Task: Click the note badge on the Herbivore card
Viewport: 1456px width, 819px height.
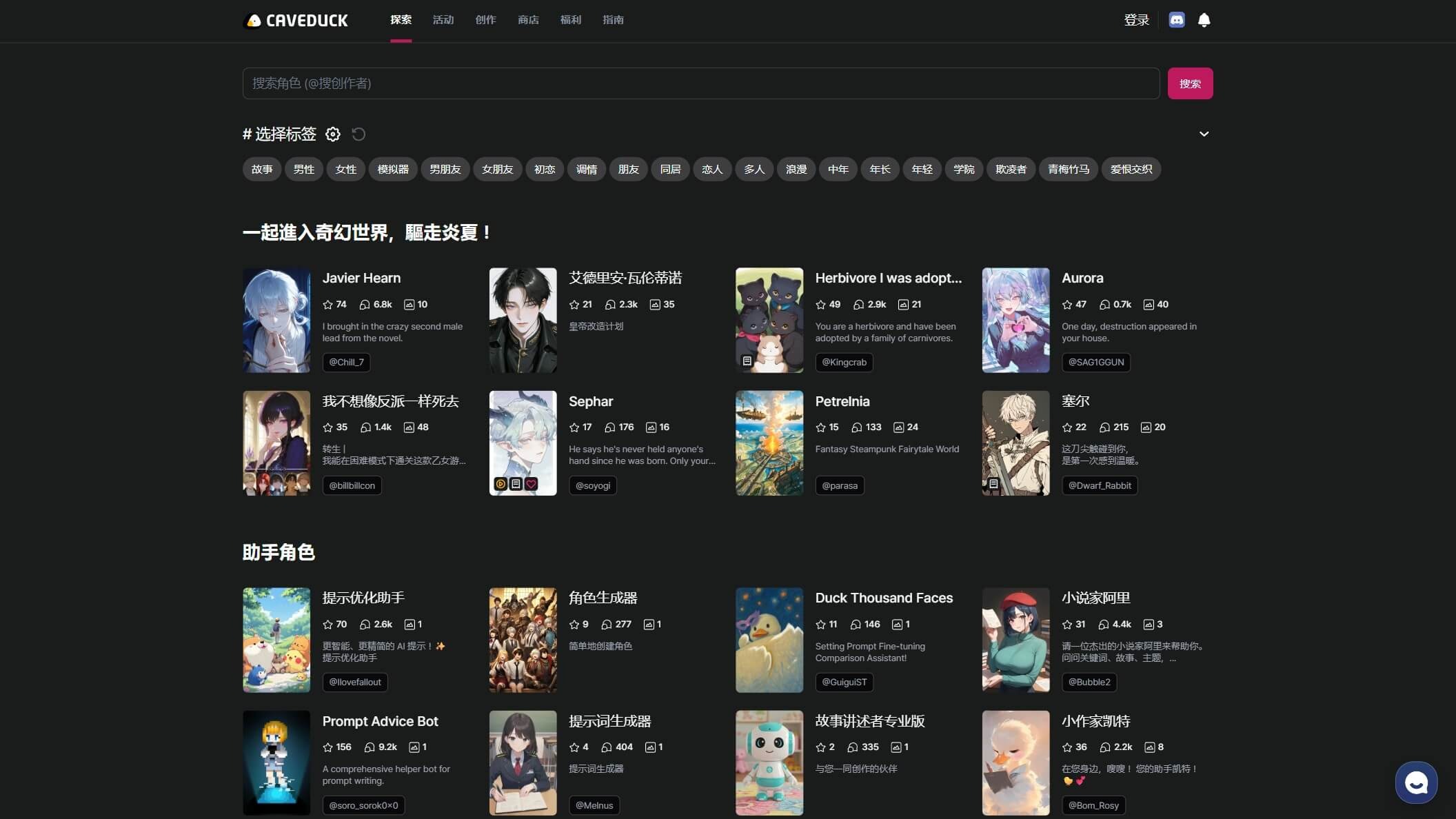Action: (747, 361)
